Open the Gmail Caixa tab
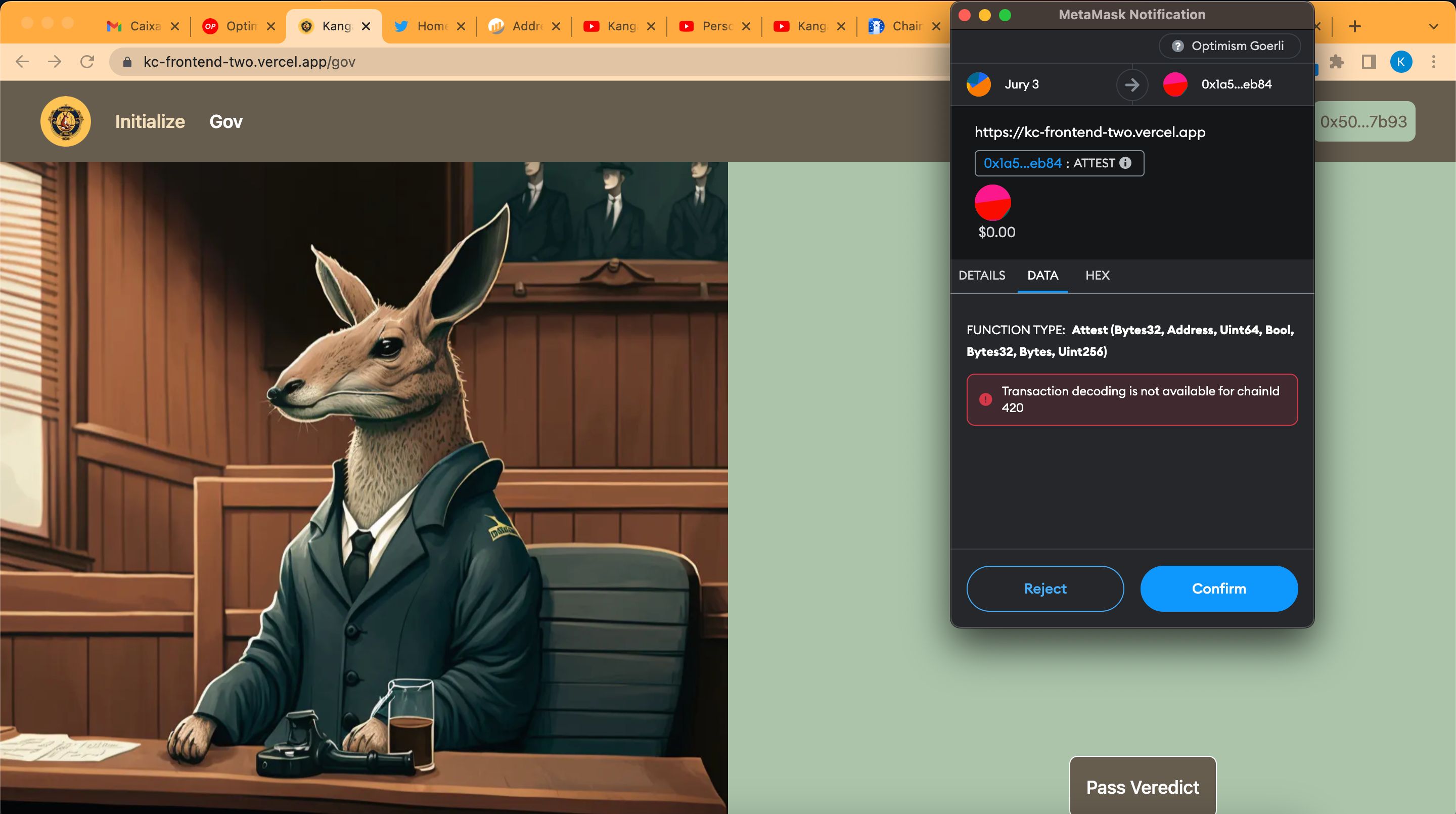 tap(134, 26)
